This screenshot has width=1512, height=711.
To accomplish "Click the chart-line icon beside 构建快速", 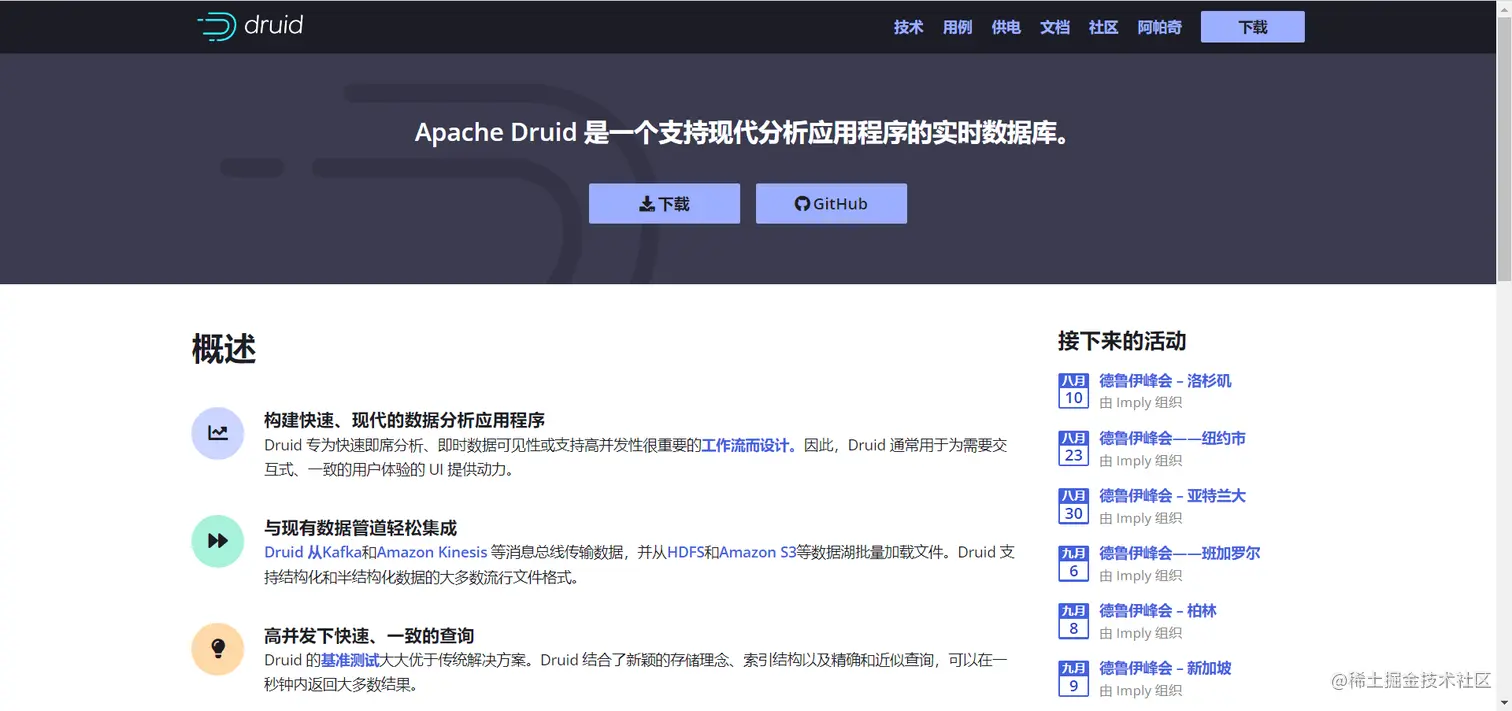I will pos(218,433).
